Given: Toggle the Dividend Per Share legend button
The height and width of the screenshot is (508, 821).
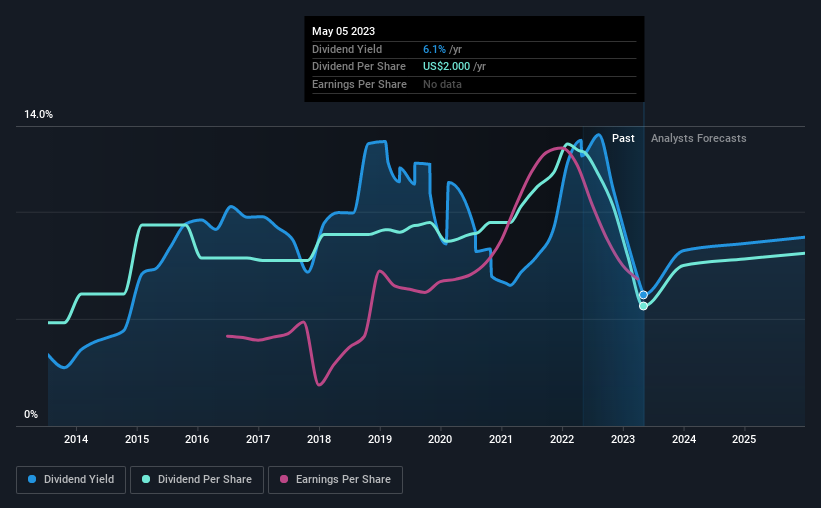Looking at the screenshot, I should tap(197, 480).
